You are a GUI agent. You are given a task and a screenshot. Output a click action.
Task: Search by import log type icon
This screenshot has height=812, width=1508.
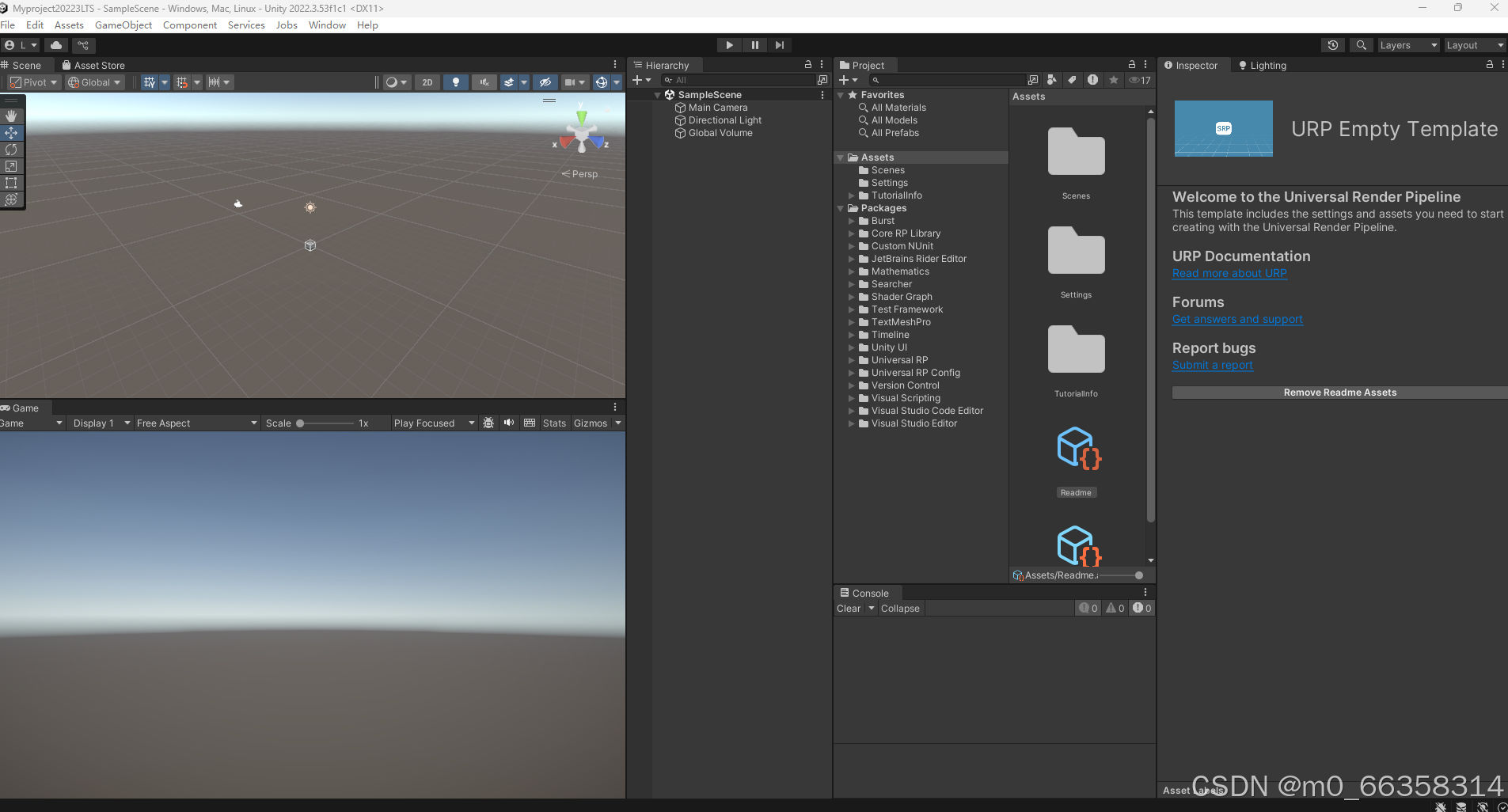1092,80
